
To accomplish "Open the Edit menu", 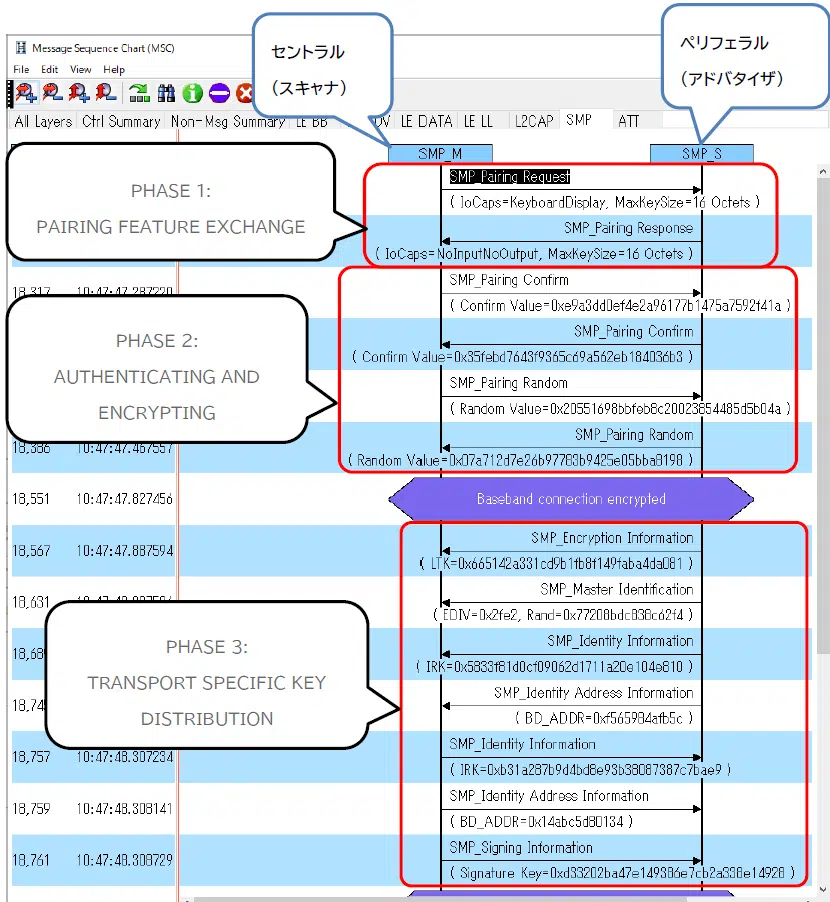I will [x=49, y=70].
